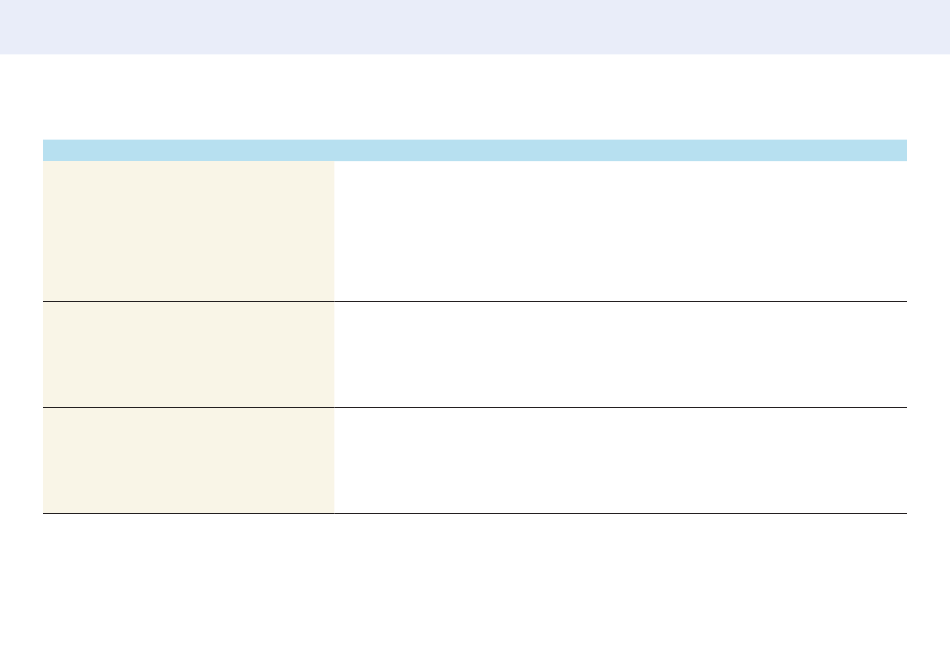Viewport: 950px width, 672px height.
Task: Click the beige and white boundary in first row
Action: [x=334, y=231]
